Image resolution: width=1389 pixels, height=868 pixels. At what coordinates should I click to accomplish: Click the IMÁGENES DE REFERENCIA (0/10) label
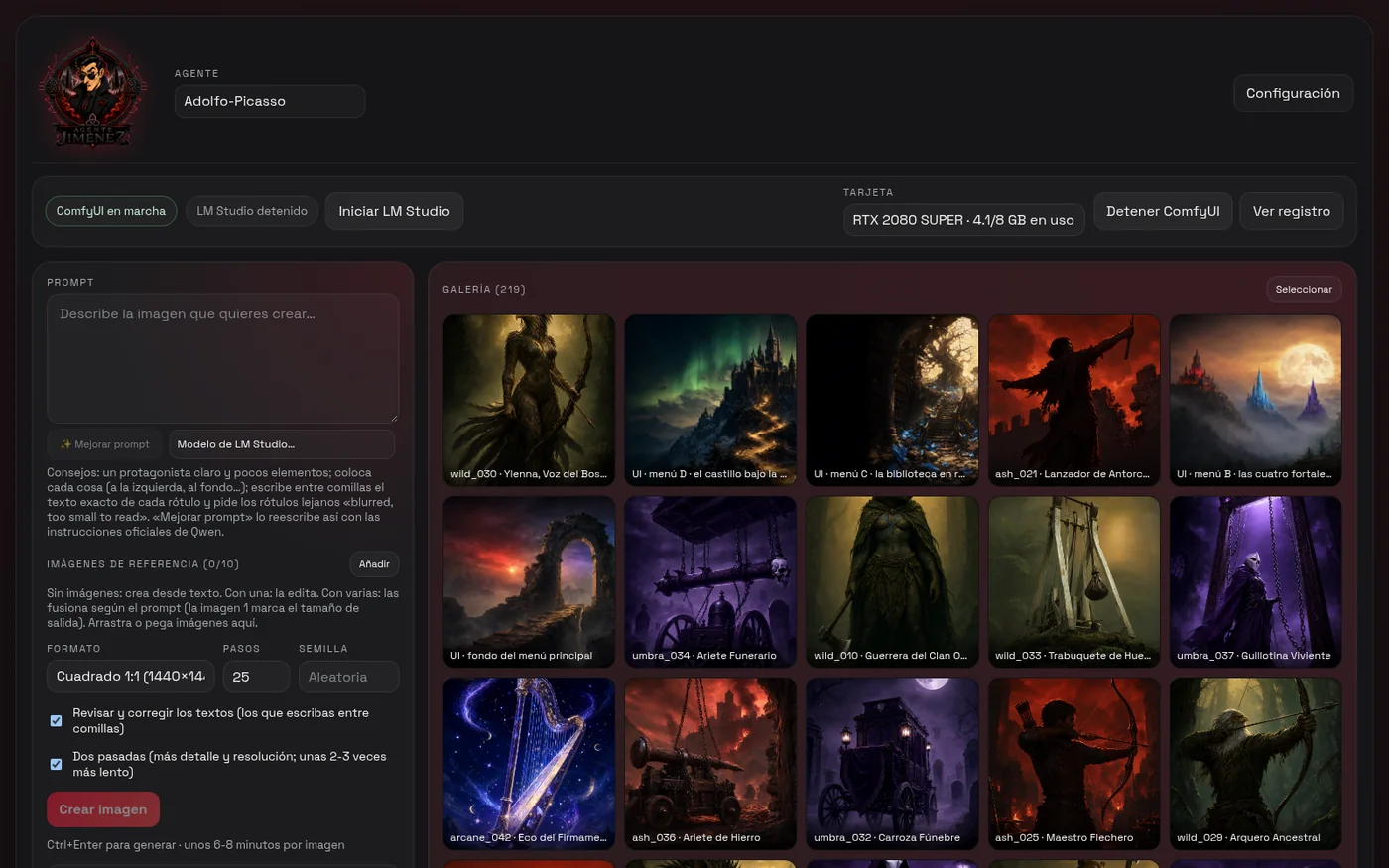click(x=143, y=564)
